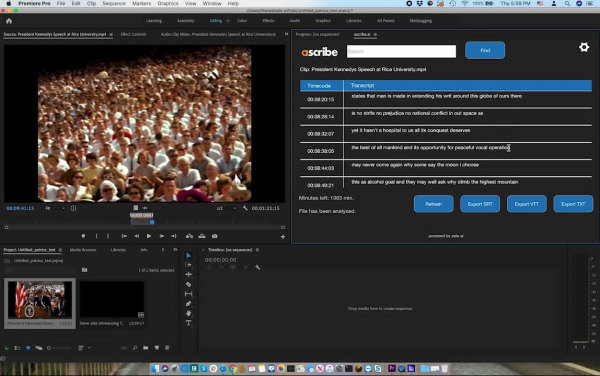The image size is (600, 376).
Task: Open Timeline panel menu icon
Action: 257,250
